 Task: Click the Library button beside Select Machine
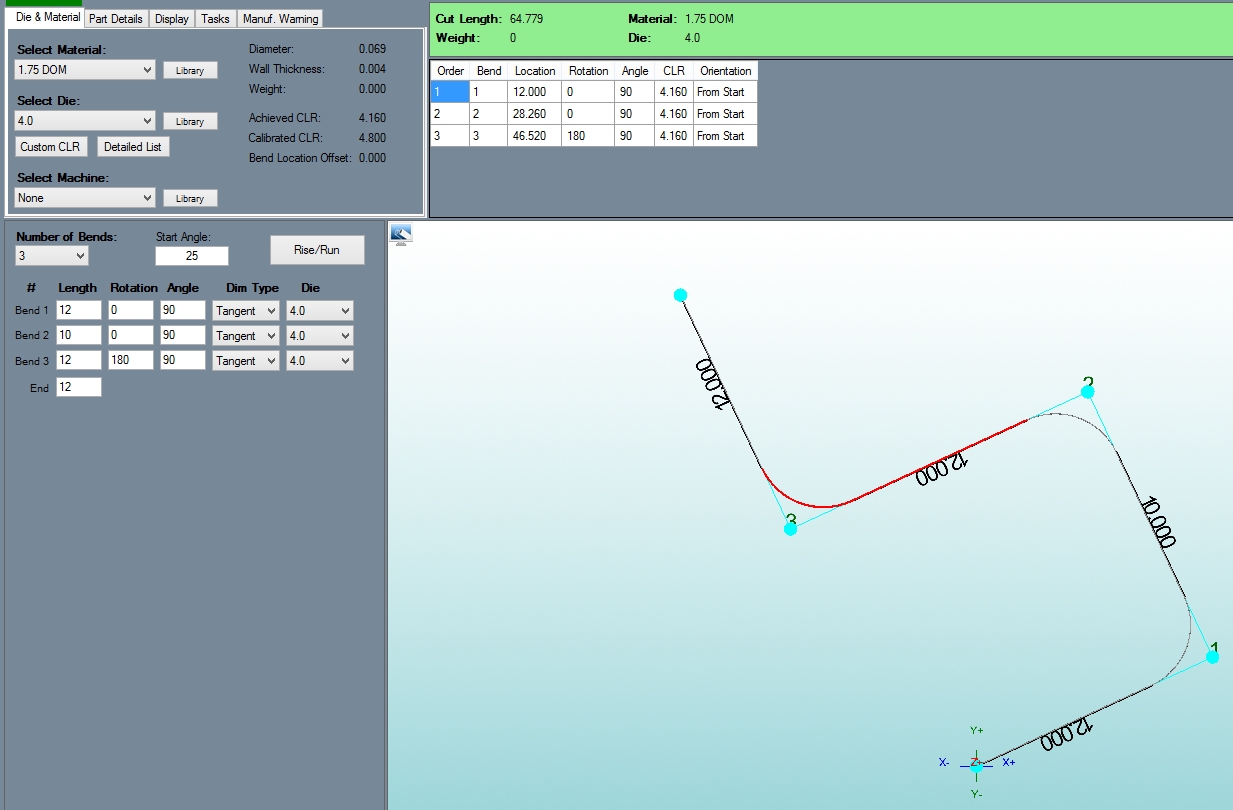[190, 198]
